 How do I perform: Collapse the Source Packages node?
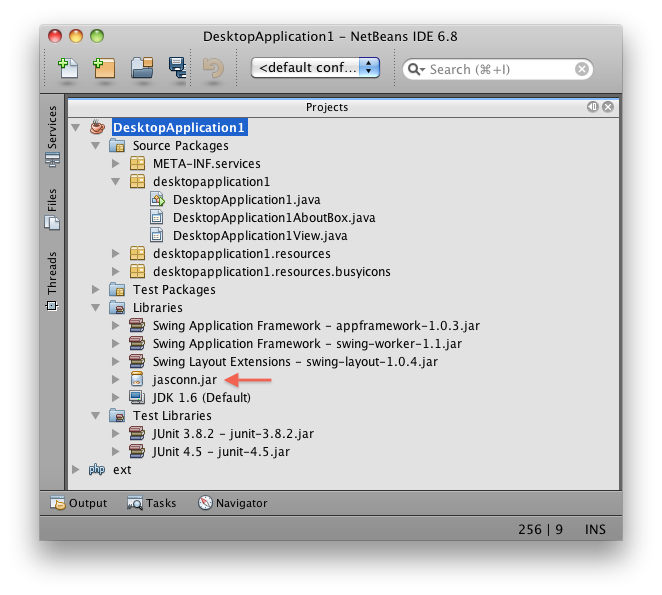click(x=97, y=146)
